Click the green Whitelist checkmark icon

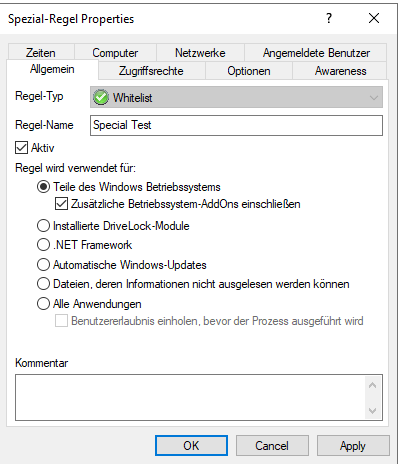[101, 97]
